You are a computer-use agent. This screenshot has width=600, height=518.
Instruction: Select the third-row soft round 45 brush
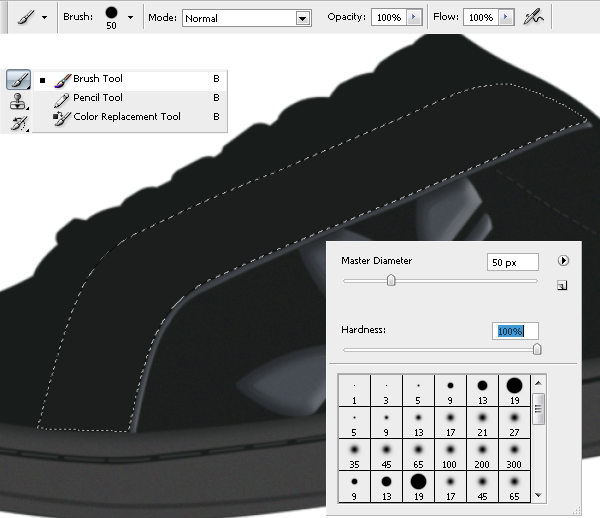click(386, 455)
